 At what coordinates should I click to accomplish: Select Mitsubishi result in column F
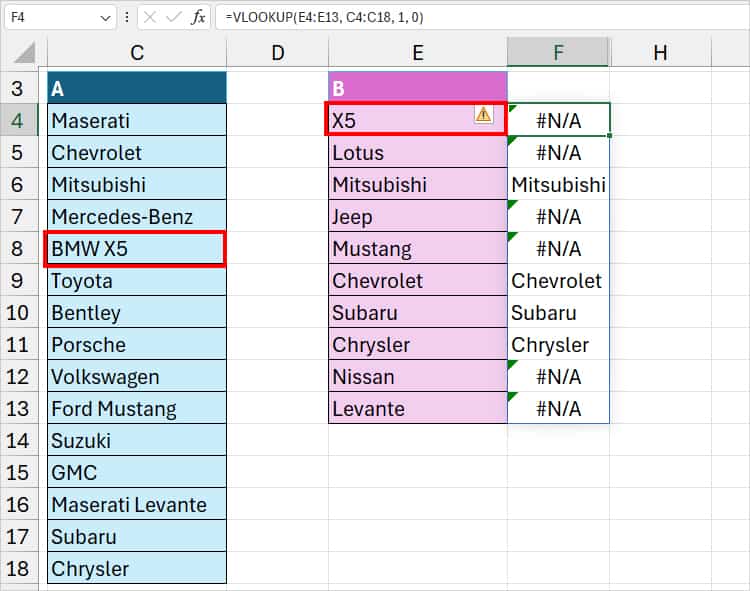(558, 184)
